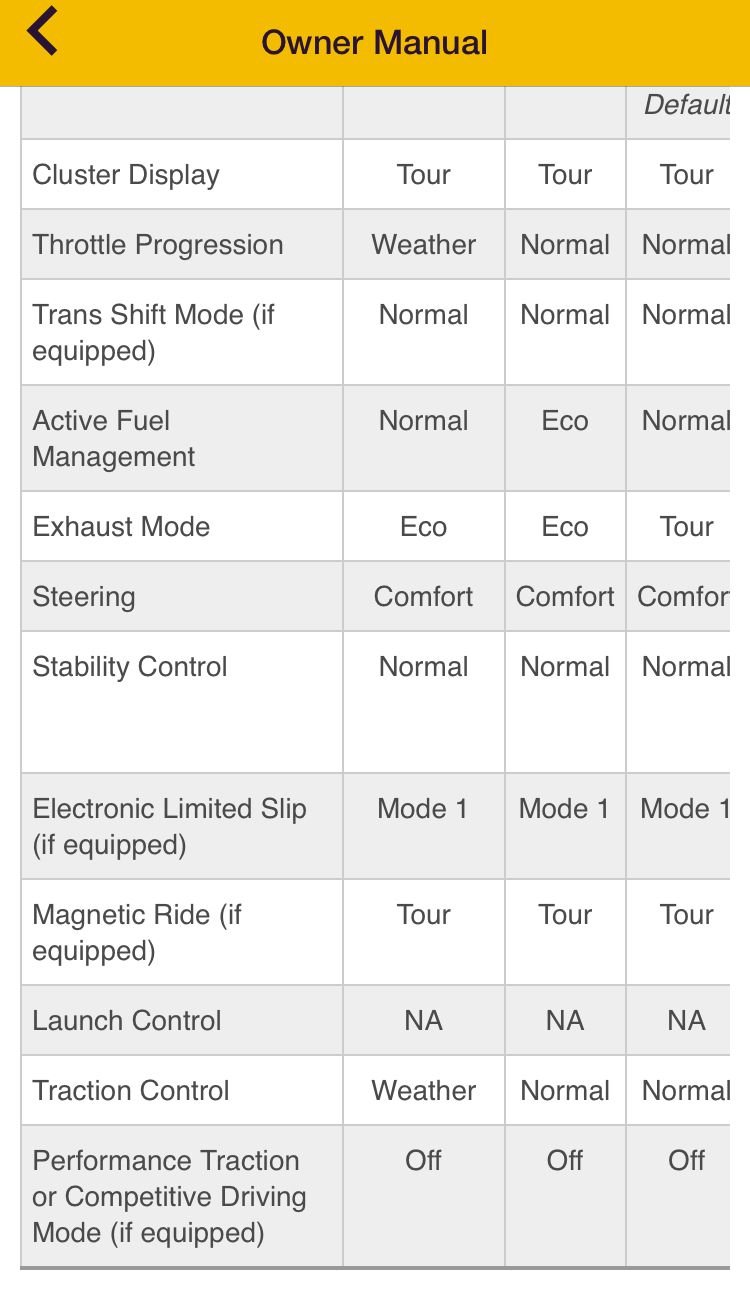Select the Exhaust Mode Eco value
Screen dimensions: 750x1292
(x=423, y=526)
